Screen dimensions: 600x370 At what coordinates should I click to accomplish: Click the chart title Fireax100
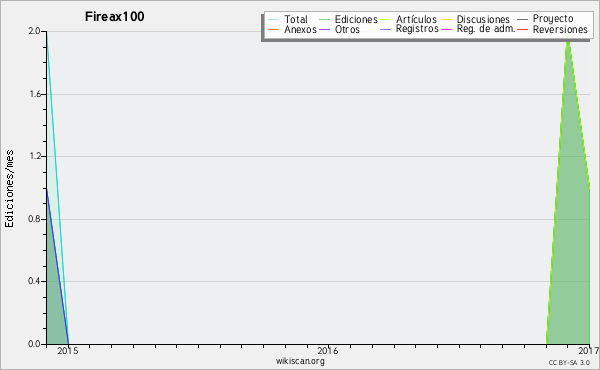[x=114, y=16]
